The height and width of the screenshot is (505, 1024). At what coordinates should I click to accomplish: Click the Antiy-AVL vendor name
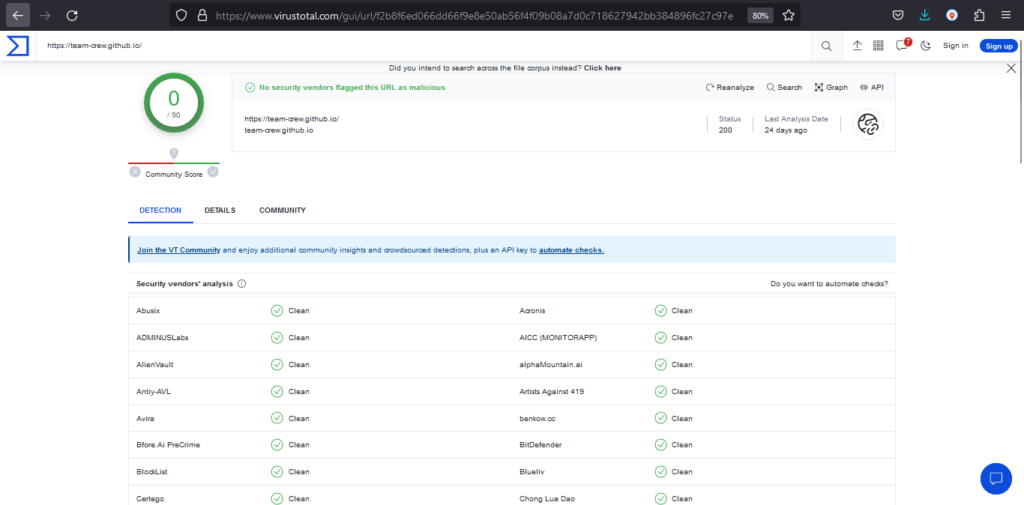tap(153, 391)
